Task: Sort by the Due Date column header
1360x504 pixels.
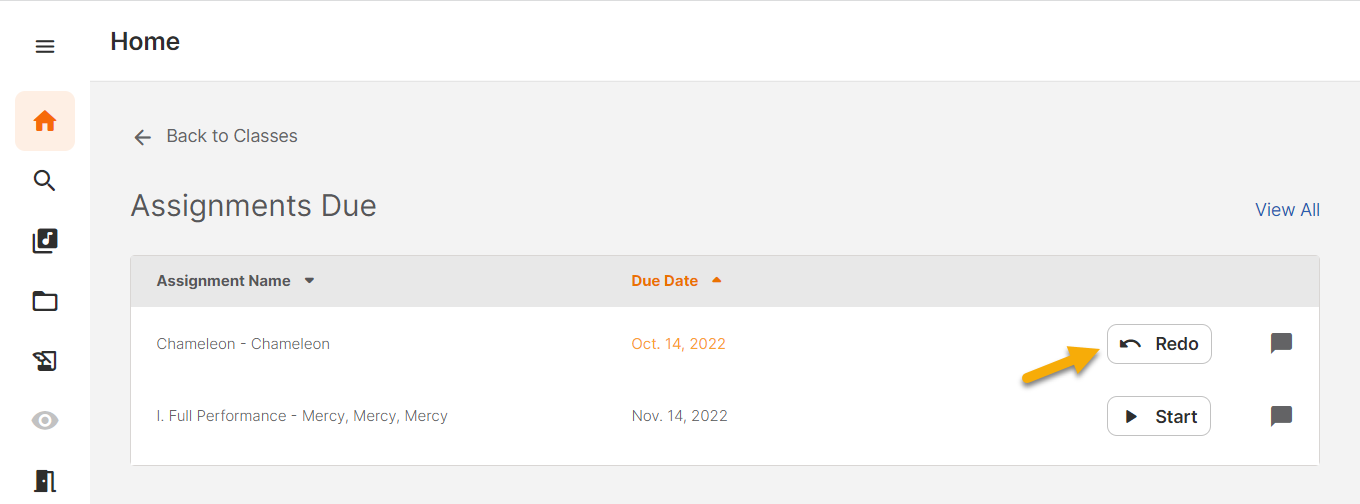Action: (x=664, y=281)
